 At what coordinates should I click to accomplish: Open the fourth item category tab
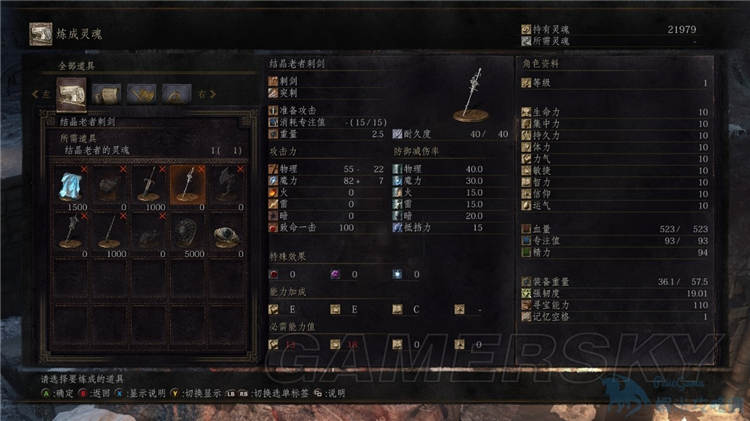[176, 94]
